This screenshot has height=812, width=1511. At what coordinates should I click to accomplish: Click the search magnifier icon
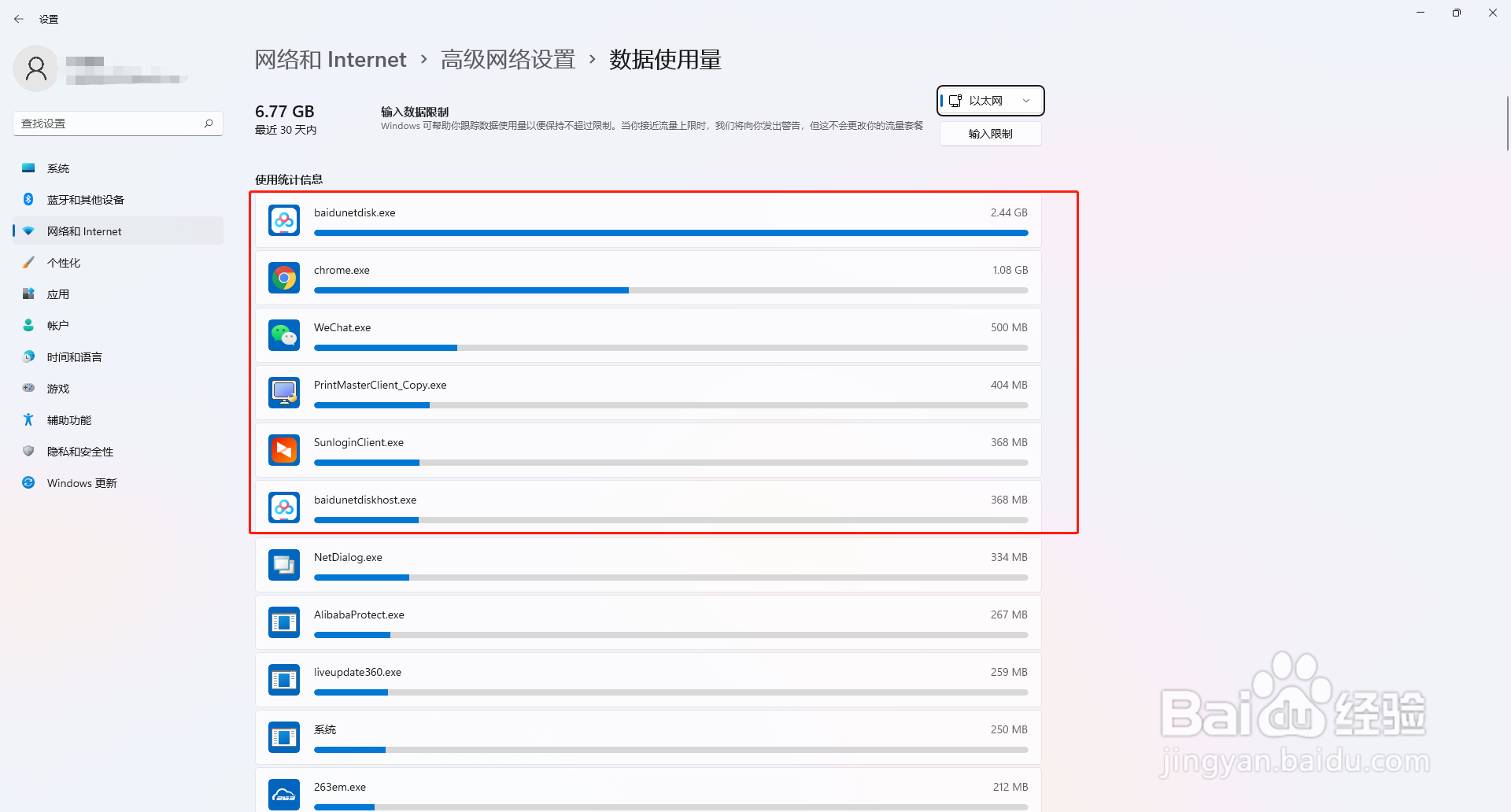(209, 124)
